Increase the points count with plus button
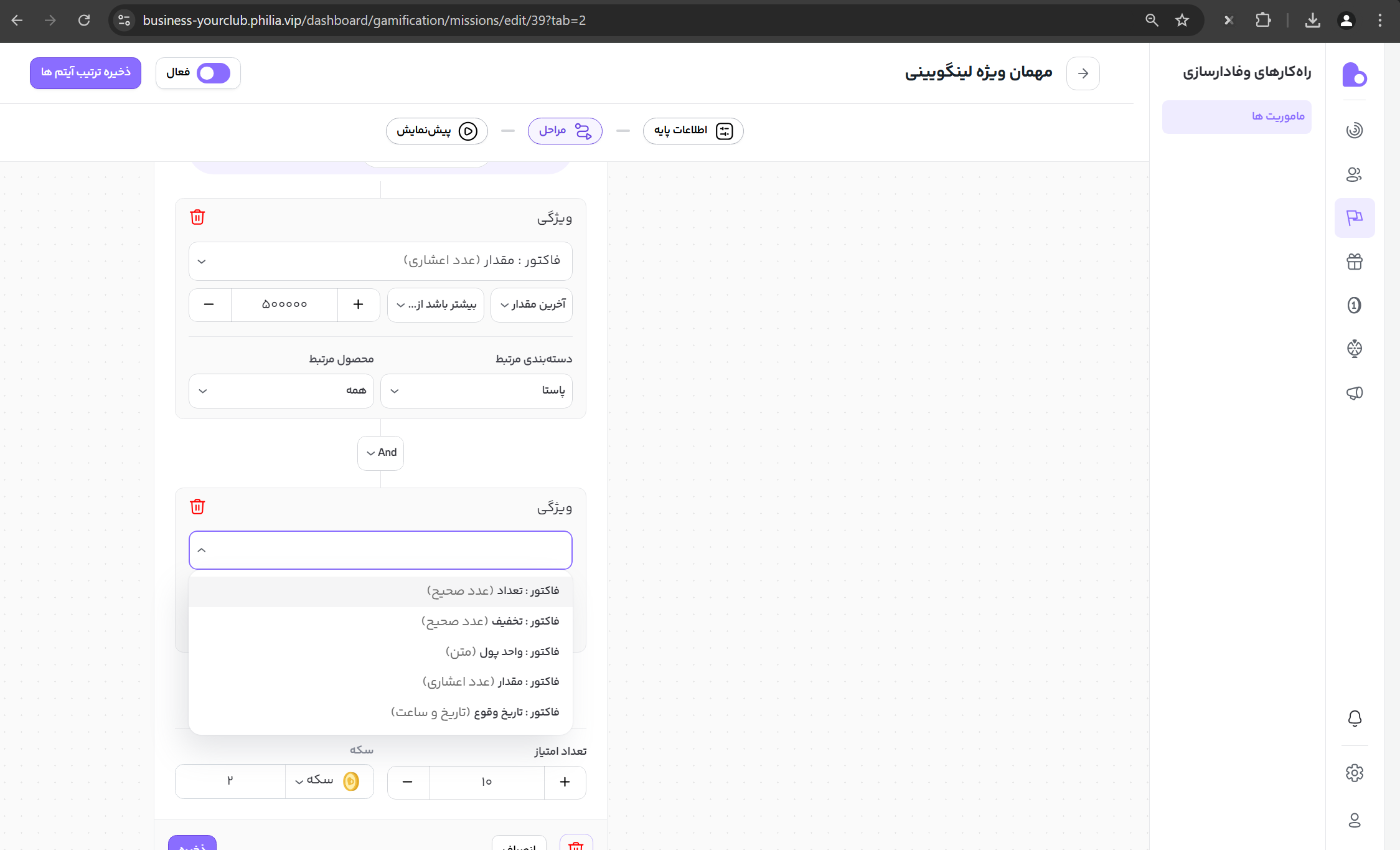Screen dimensions: 1400x850 (565, 782)
